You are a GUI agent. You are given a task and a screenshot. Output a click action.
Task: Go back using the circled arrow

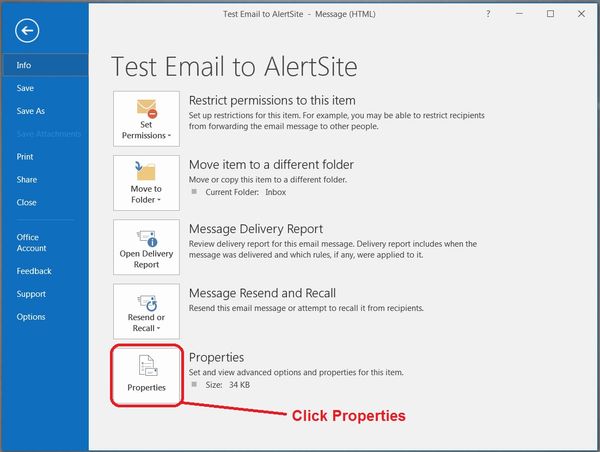coord(27,31)
